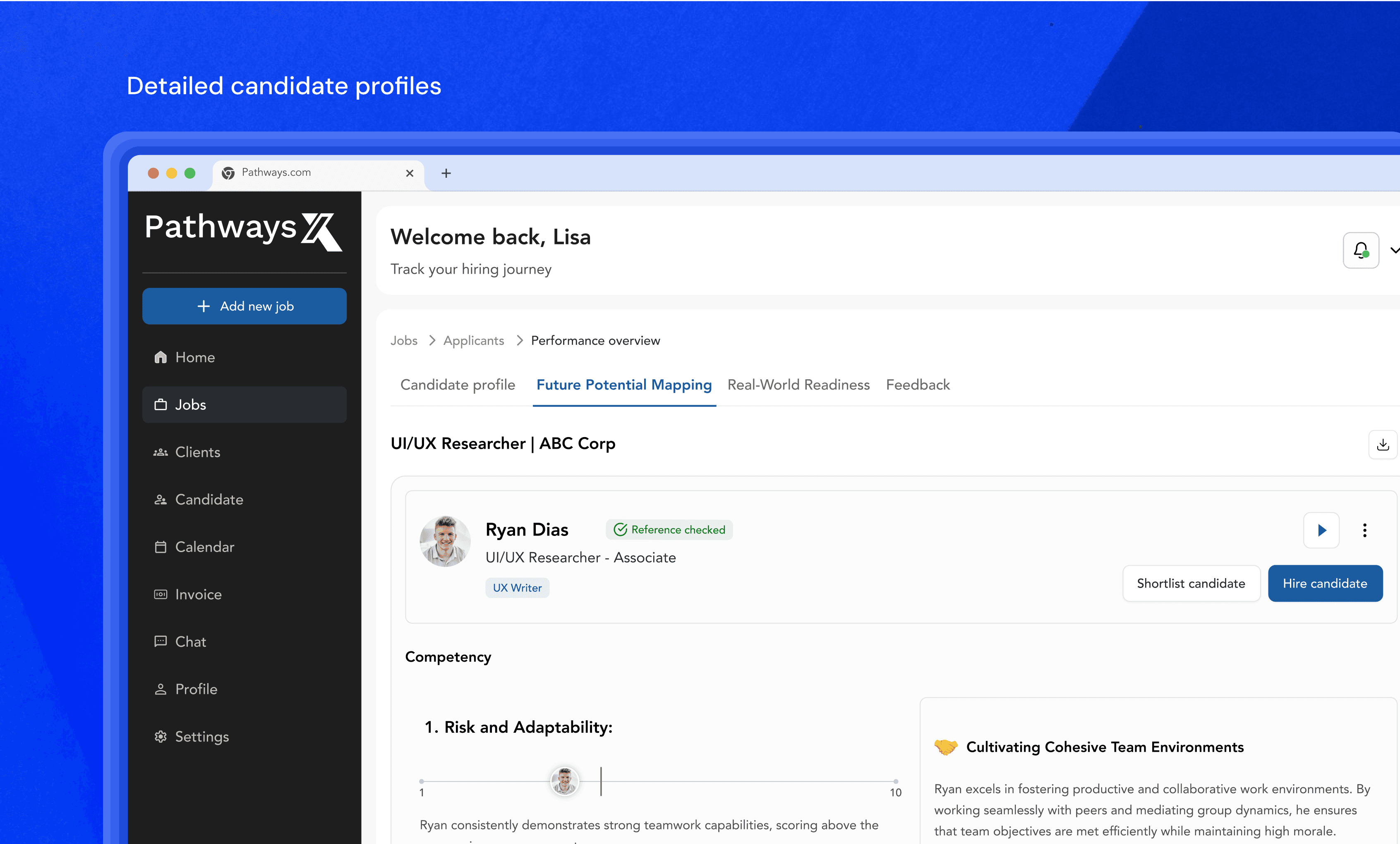Switch to the Real-World Readiness tab

[798, 385]
